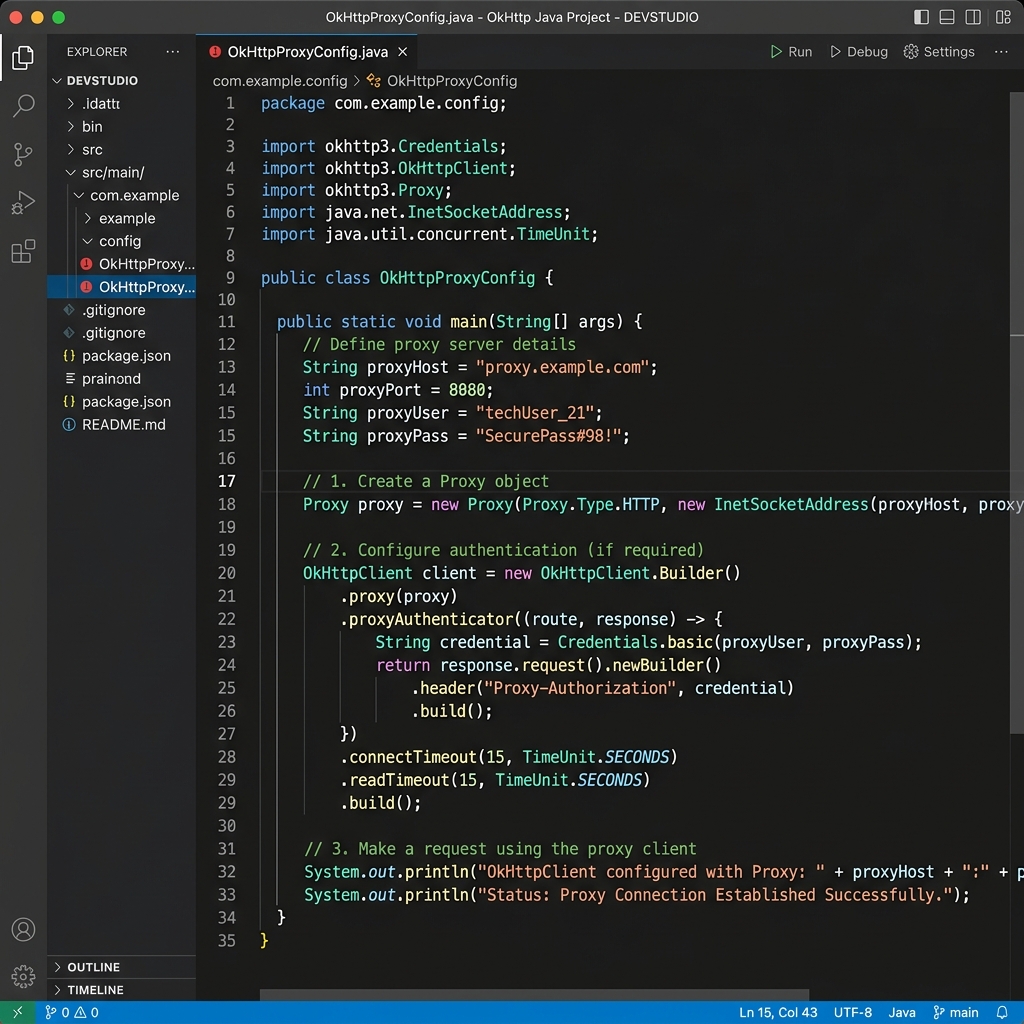This screenshot has height=1024, width=1024.
Task: Open the Extensions view icon
Action: [23, 251]
